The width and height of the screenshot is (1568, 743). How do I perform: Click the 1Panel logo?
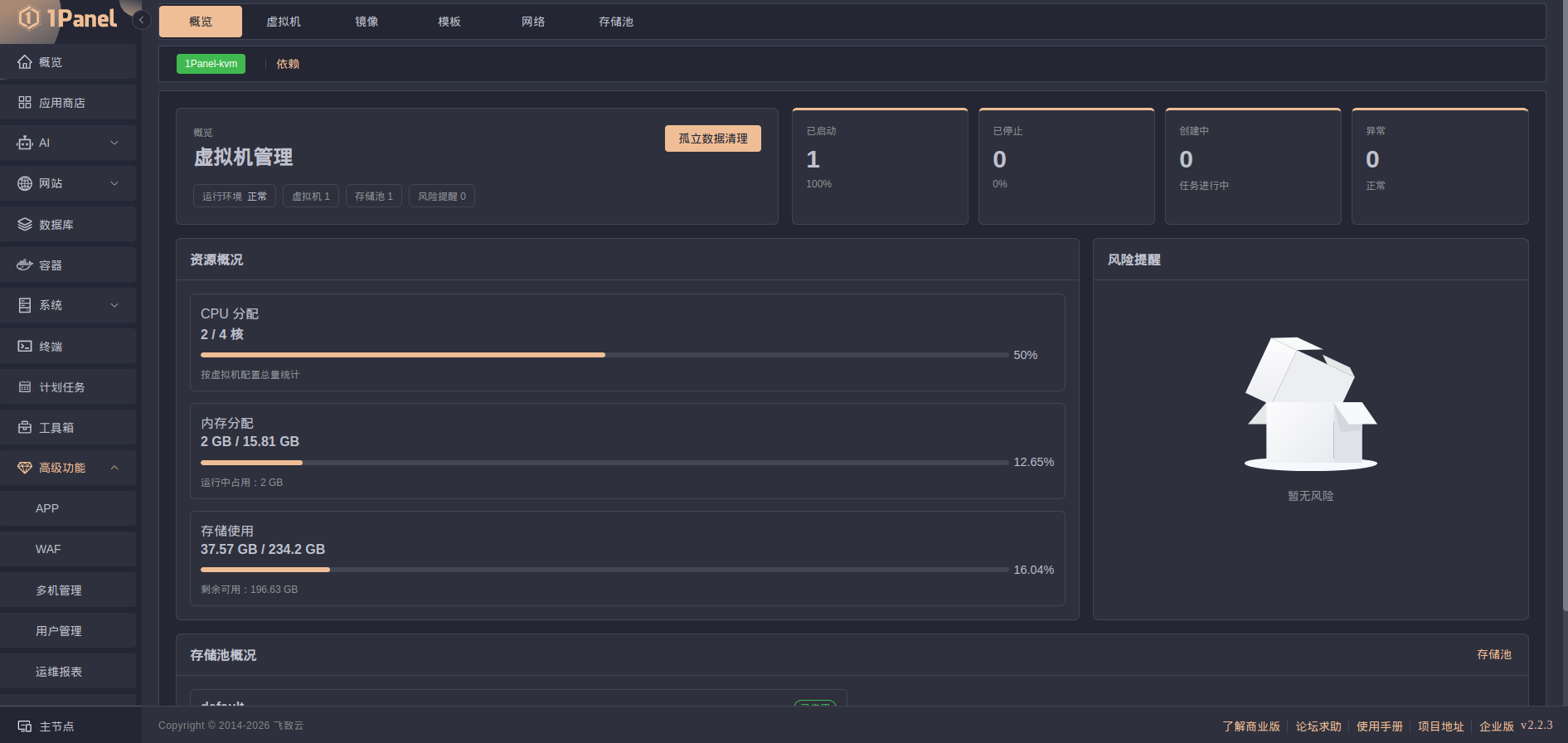(x=67, y=18)
